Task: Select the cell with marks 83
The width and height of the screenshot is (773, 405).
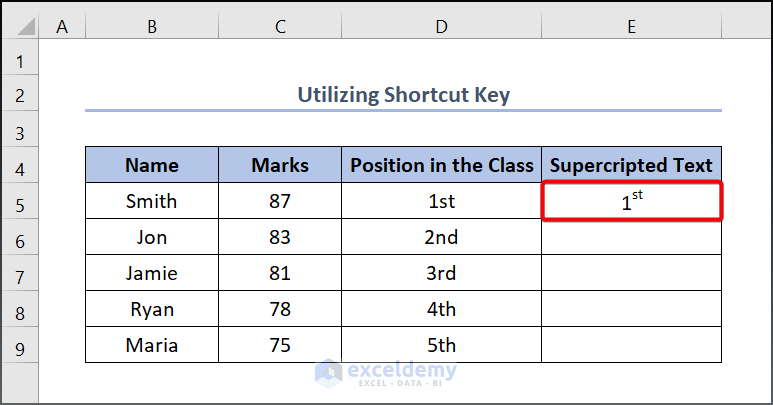Action: [x=280, y=237]
